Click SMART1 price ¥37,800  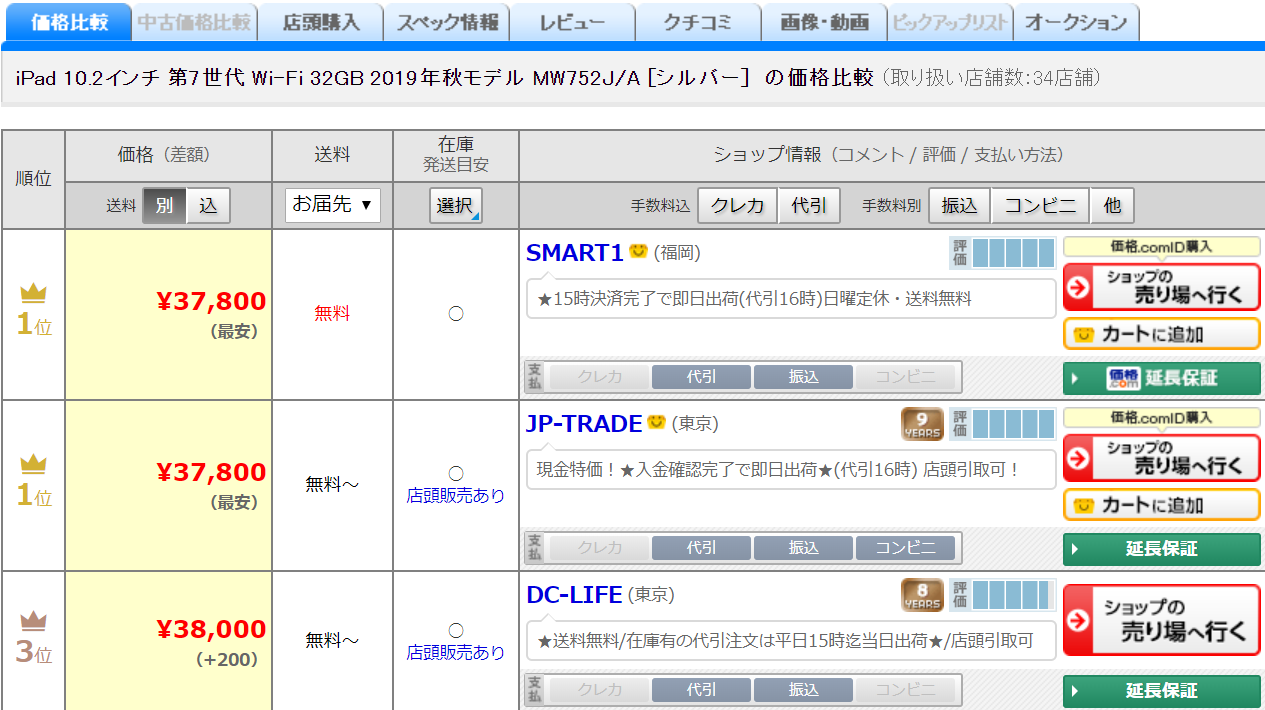tap(211, 301)
